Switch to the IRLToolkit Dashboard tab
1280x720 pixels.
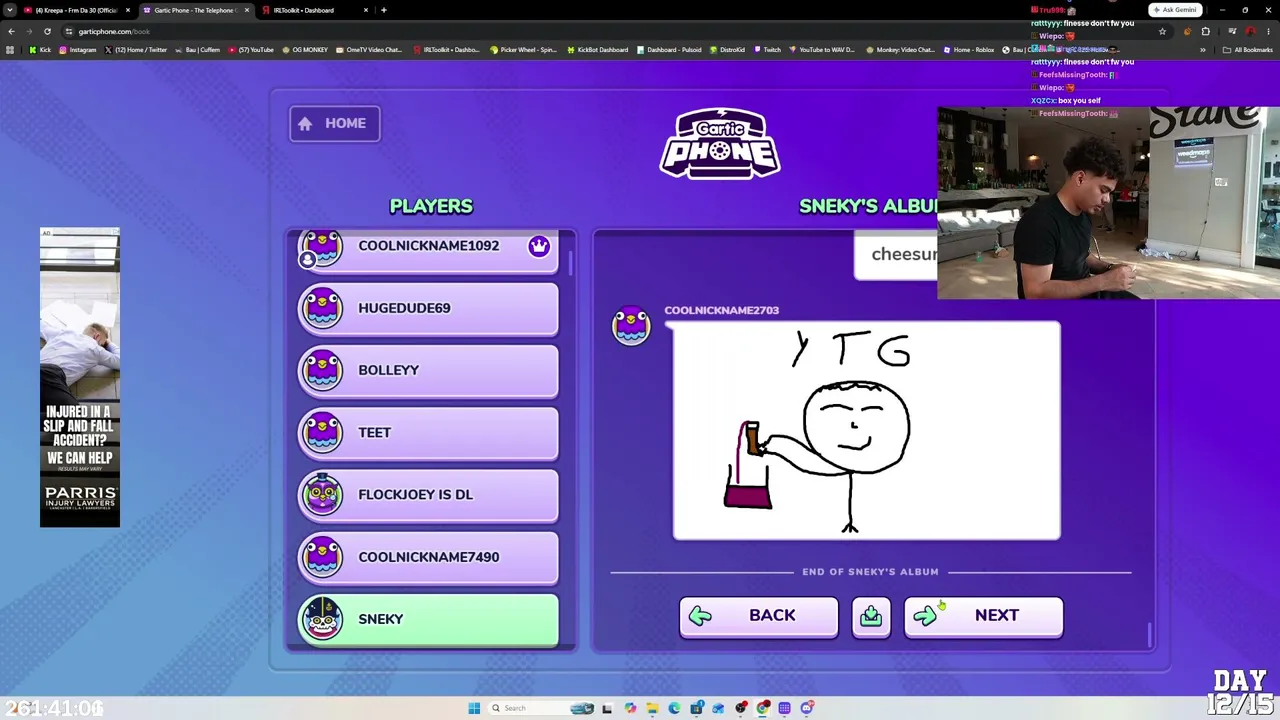click(x=314, y=10)
